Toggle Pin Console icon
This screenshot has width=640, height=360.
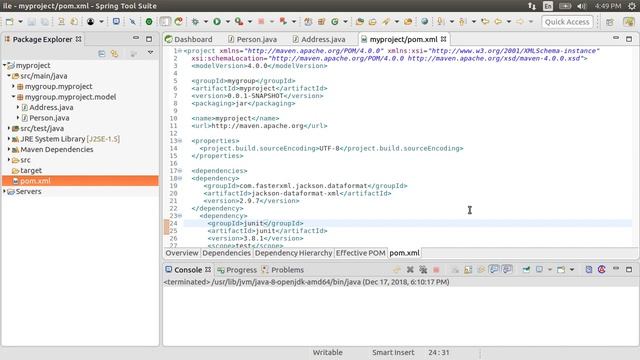click(526, 270)
